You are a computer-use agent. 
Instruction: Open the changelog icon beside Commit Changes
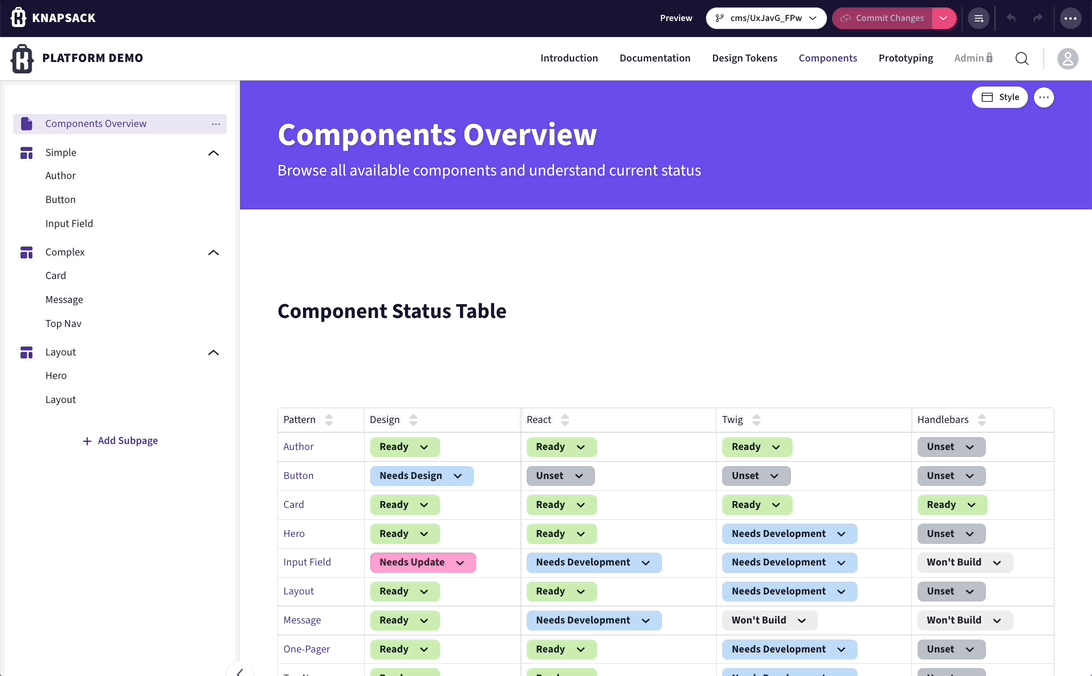pos(978,17)
